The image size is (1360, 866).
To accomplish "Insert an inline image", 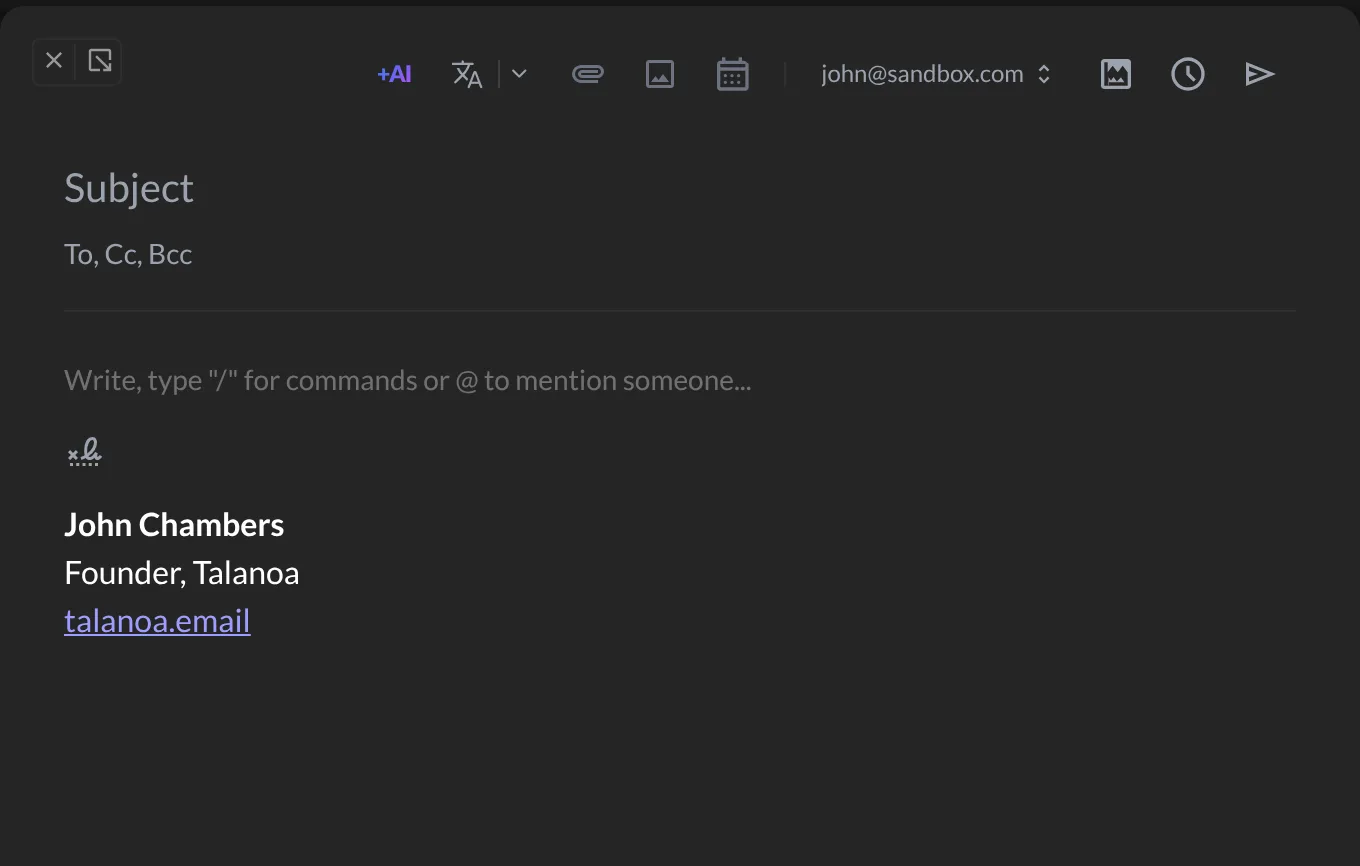I will tap(660, 74).
